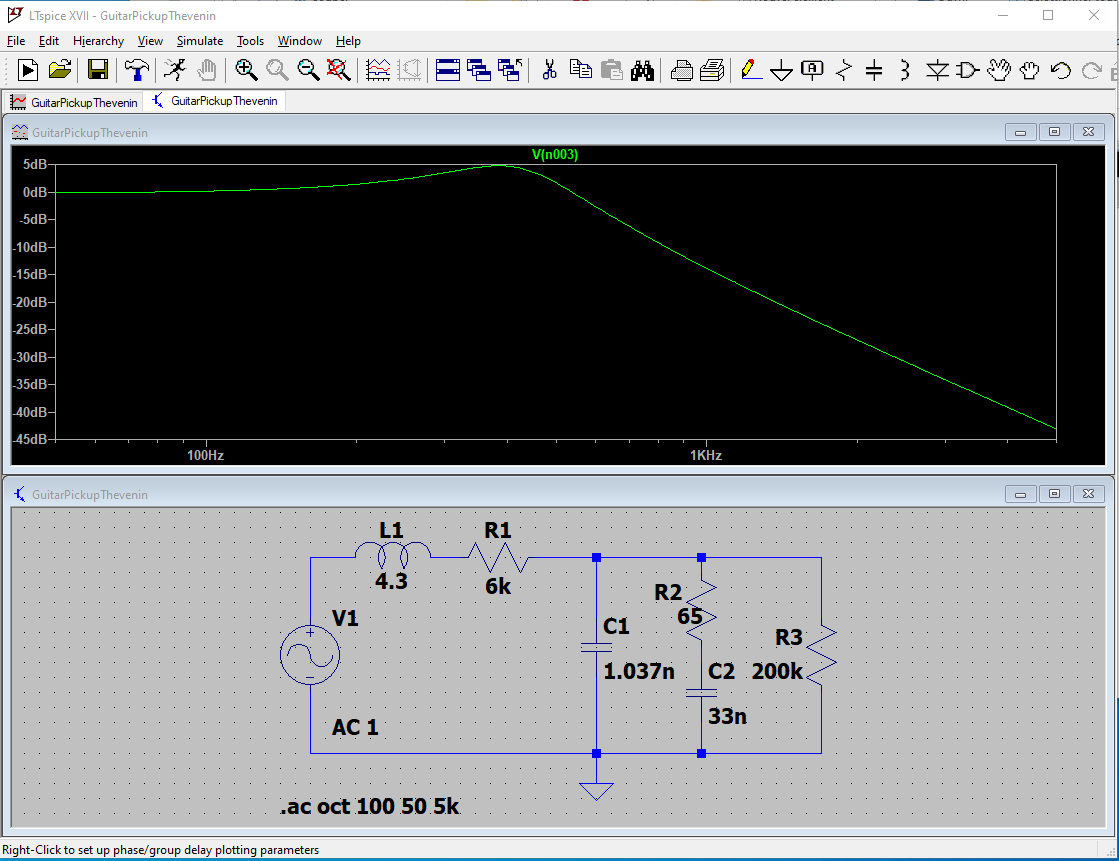The image size is (1119, 861).
Task: Click the V(n003) trace label
Action: [x=555, y=154]
